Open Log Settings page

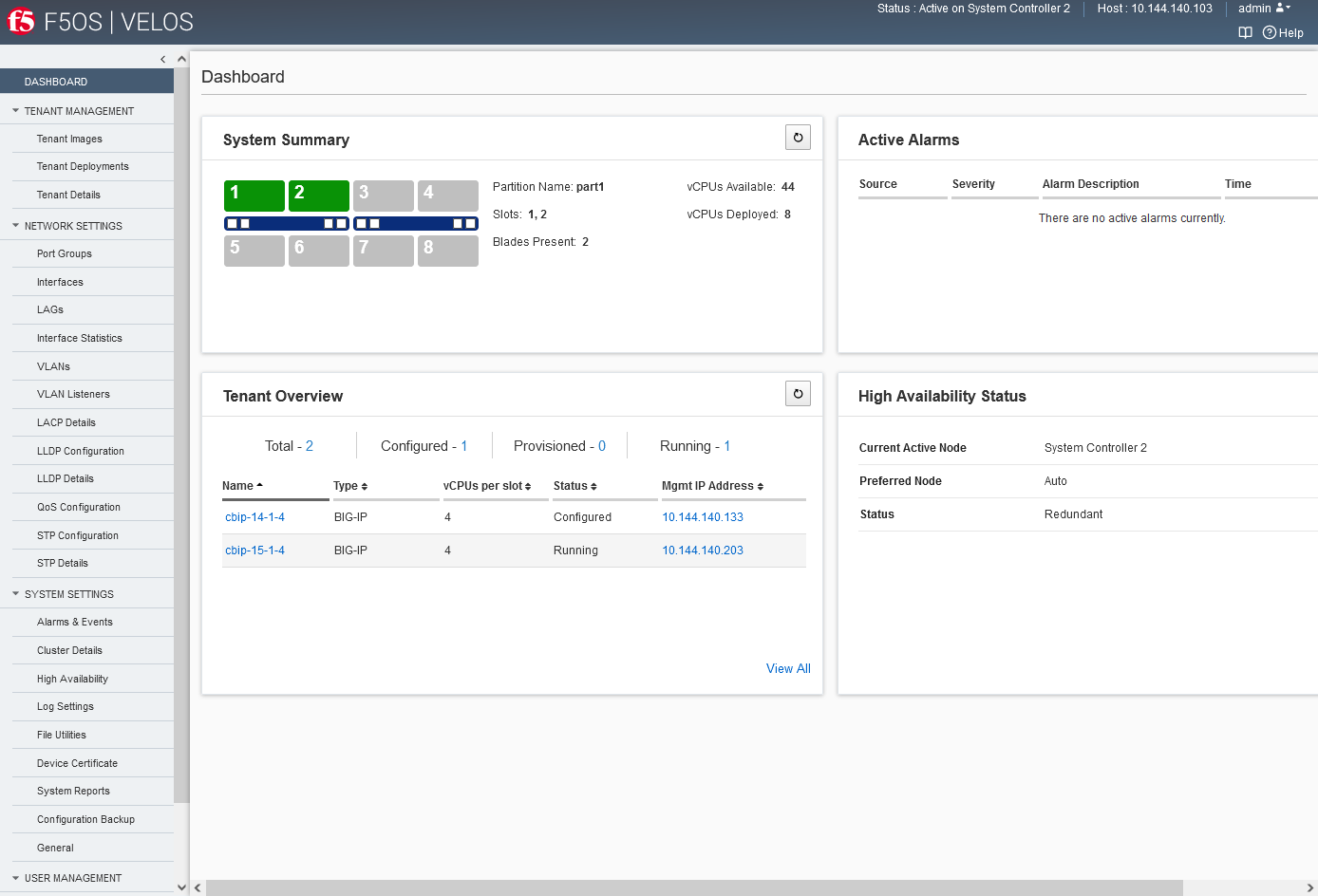point(66,706)
